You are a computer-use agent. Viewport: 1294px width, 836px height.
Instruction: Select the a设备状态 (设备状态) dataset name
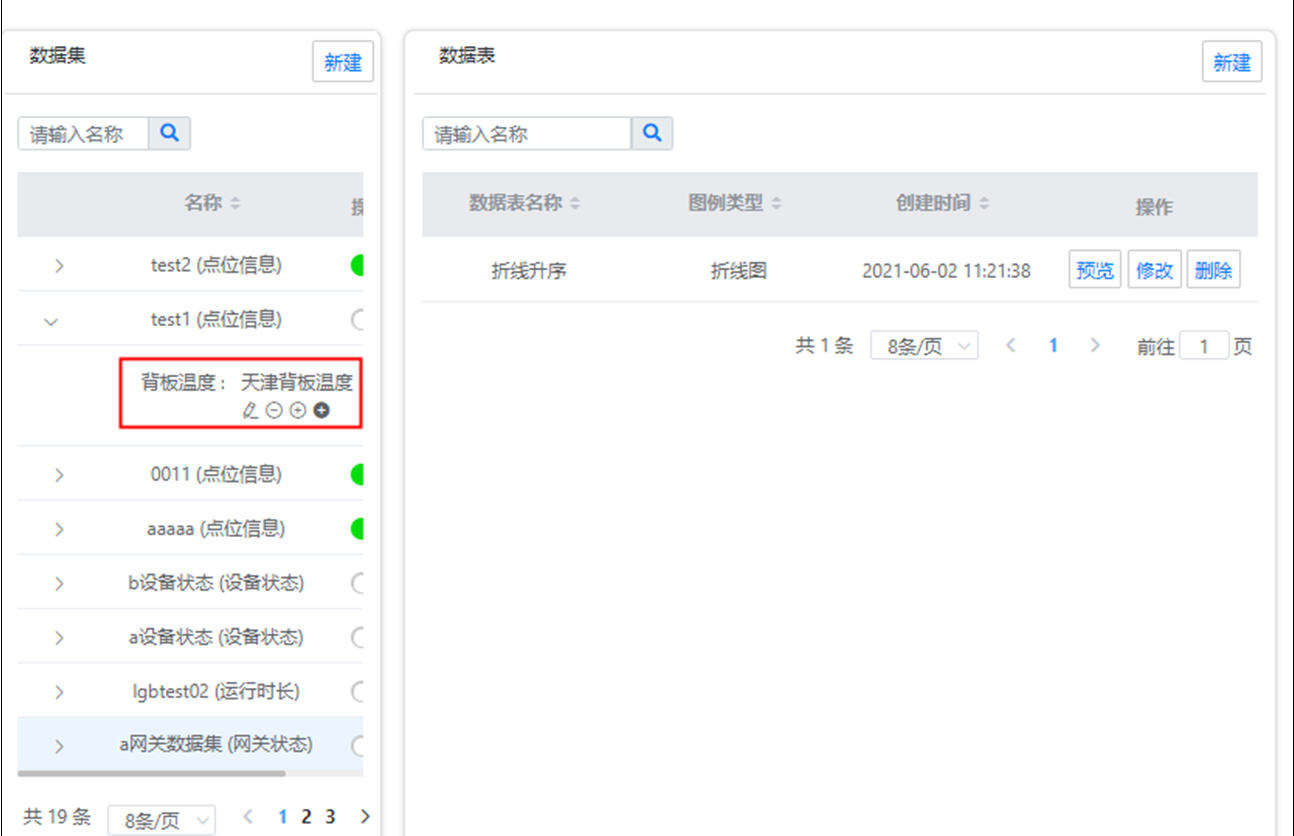pyautogui.click(x=216, y=637)
